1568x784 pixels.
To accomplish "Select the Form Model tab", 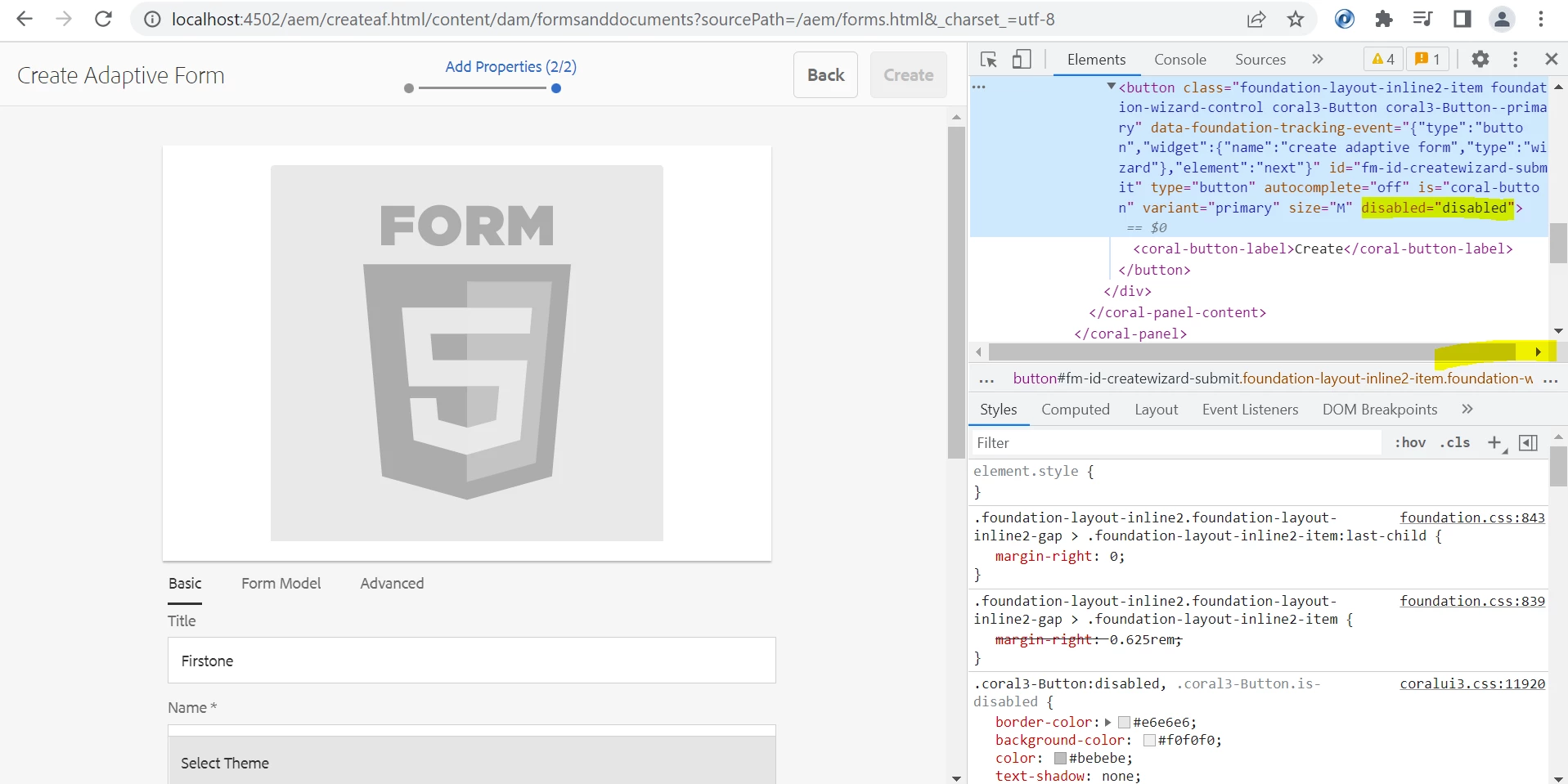I will pyautogui.click(x=281, y=584).
